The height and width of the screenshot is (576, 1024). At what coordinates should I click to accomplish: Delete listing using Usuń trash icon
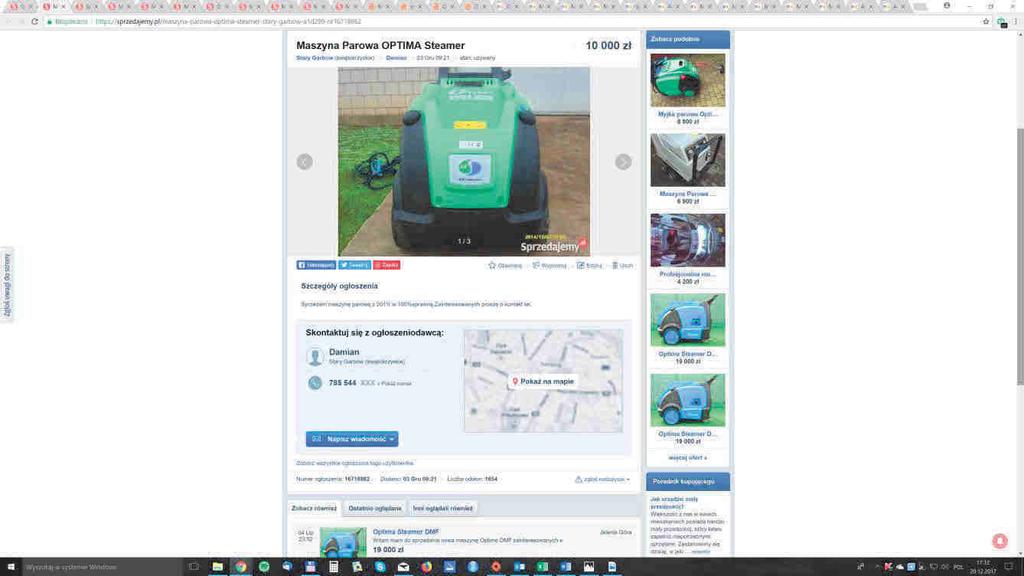click(x=622, y=266)
